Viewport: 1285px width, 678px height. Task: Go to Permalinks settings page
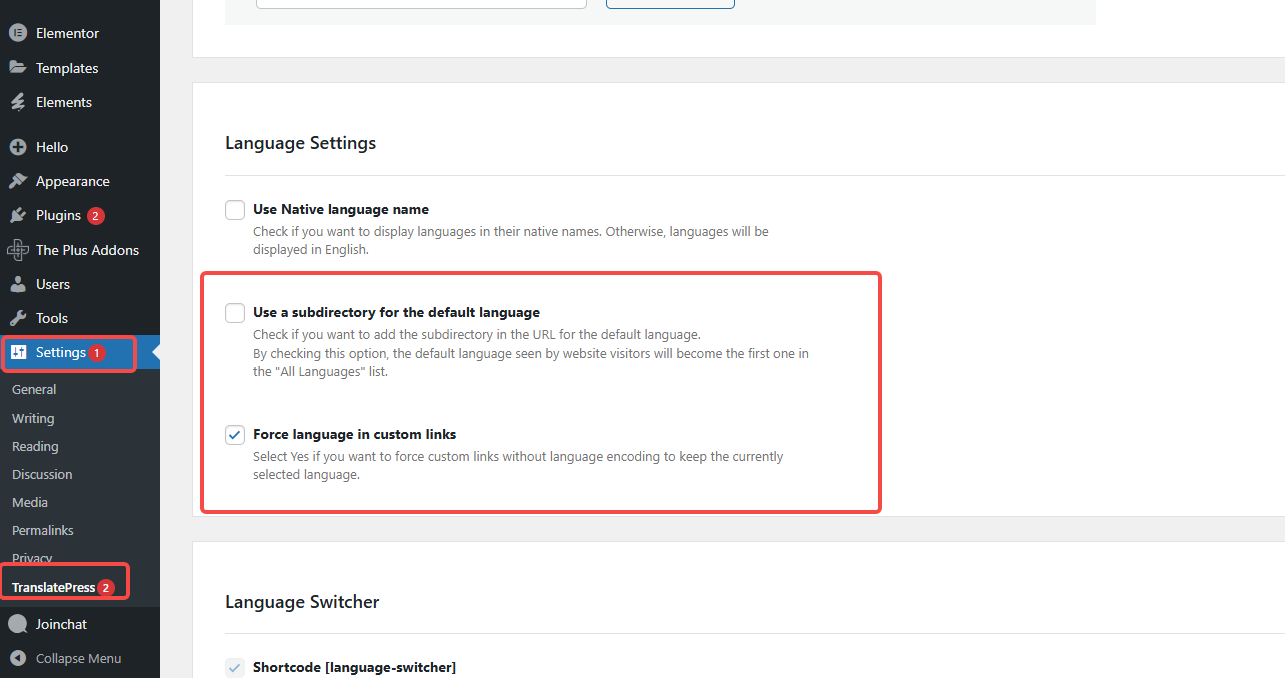(x=43, y=530)
